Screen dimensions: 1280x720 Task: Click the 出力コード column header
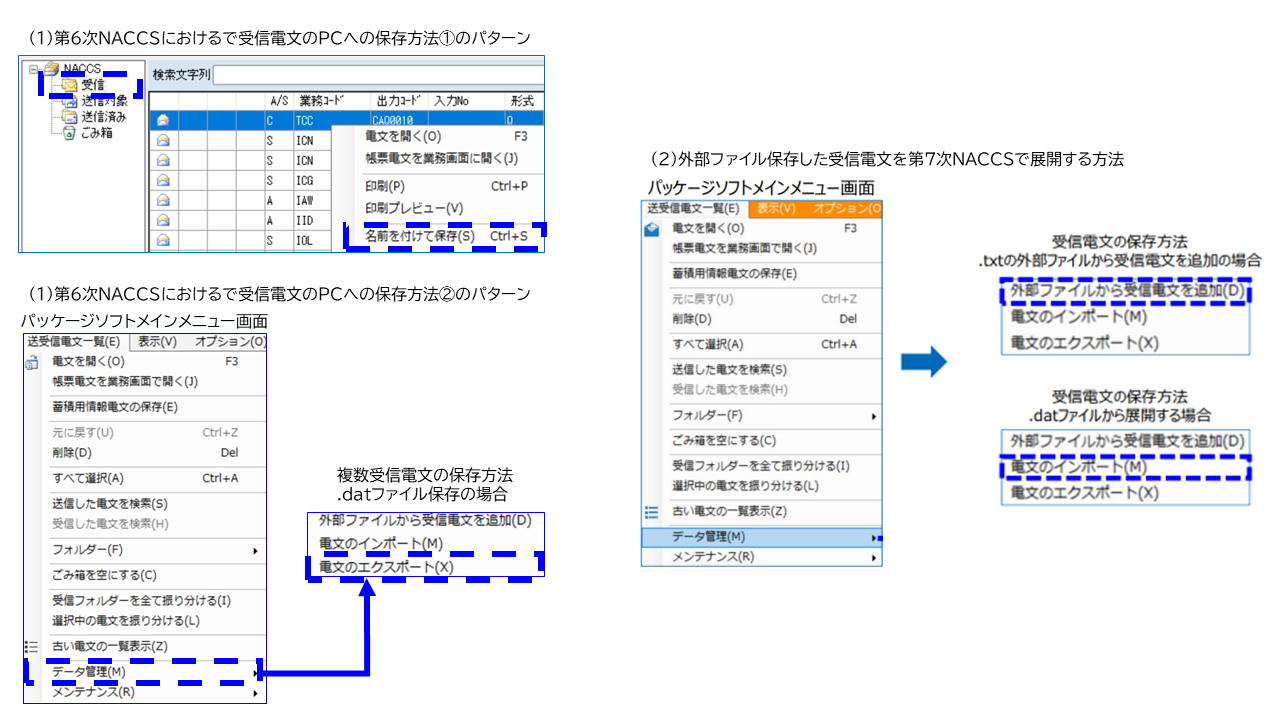399,101
